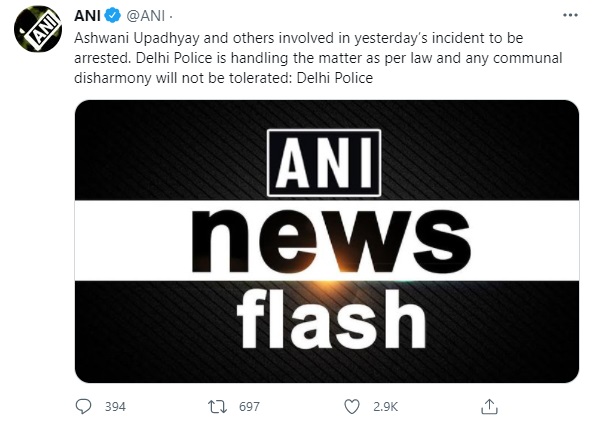Like the tweet with the heart icon

tap(352, 407)
